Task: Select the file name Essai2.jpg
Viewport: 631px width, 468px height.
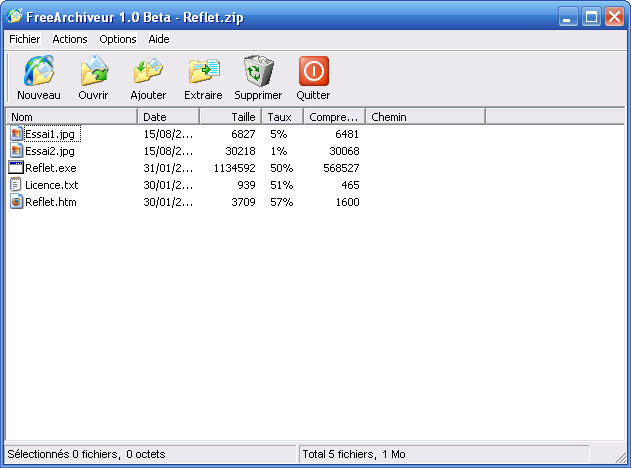Action: [50, 151]
